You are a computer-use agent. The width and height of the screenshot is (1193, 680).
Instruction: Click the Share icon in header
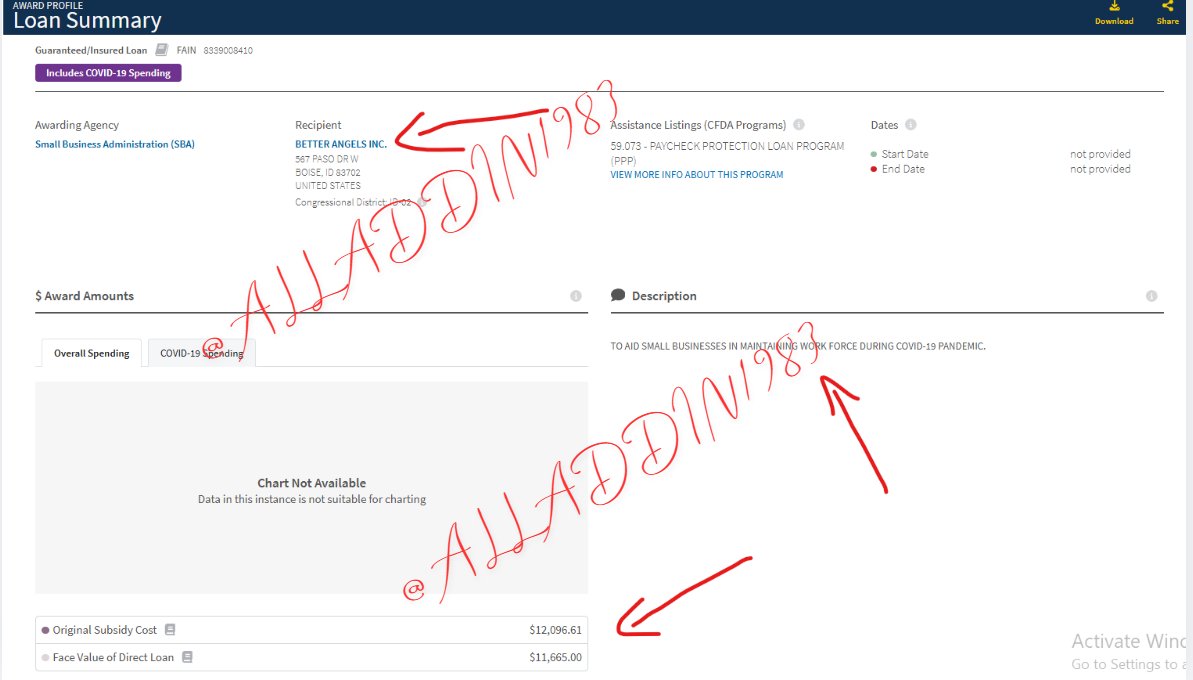tap(1167, 7)
